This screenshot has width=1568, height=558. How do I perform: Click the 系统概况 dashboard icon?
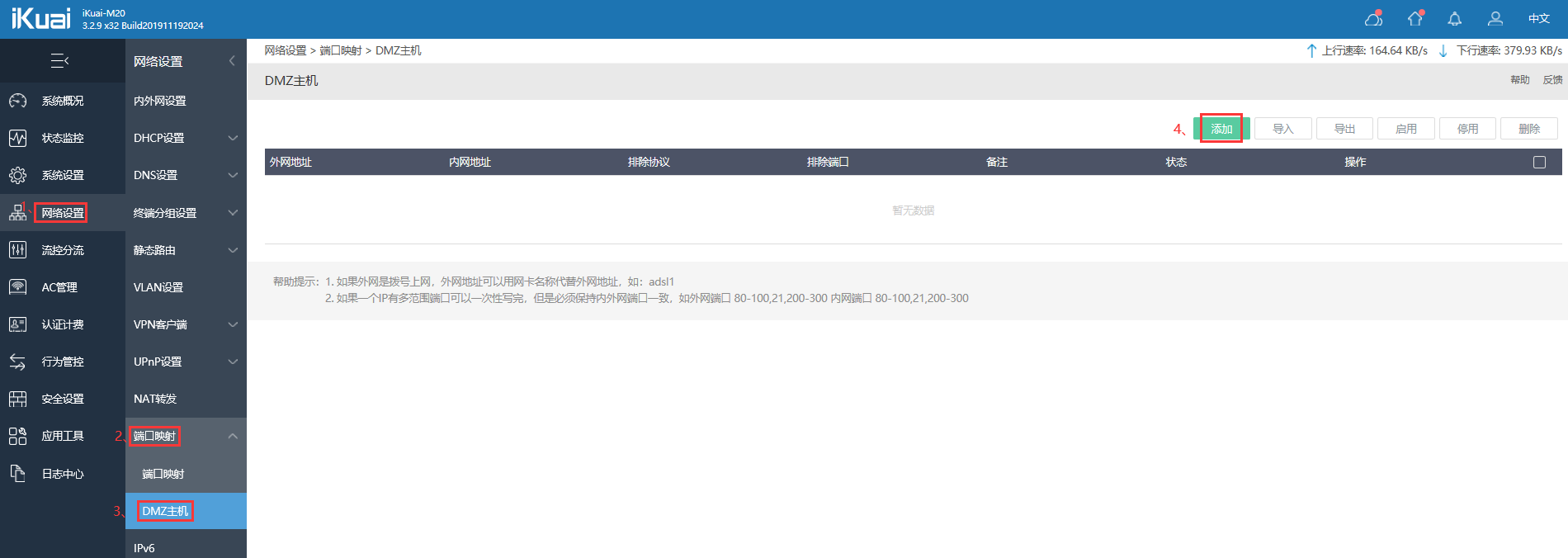tap(17, 101)
